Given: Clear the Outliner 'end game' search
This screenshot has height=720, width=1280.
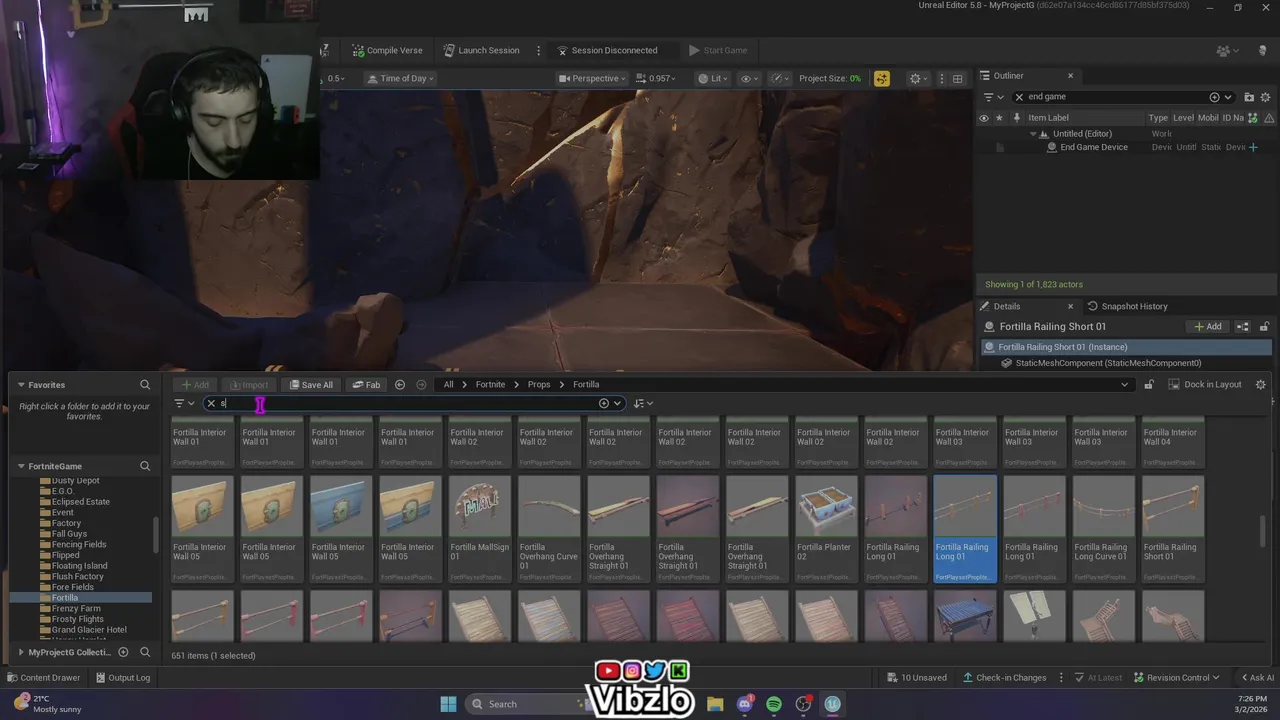Looking at the screenshot, I should click(1019, 97).
